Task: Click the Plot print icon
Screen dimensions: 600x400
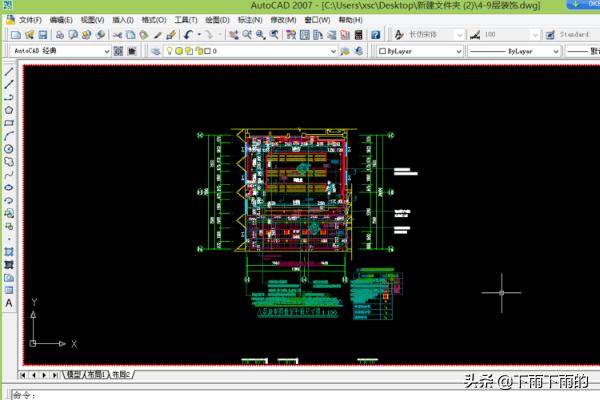Action: (x=60, y=35)
